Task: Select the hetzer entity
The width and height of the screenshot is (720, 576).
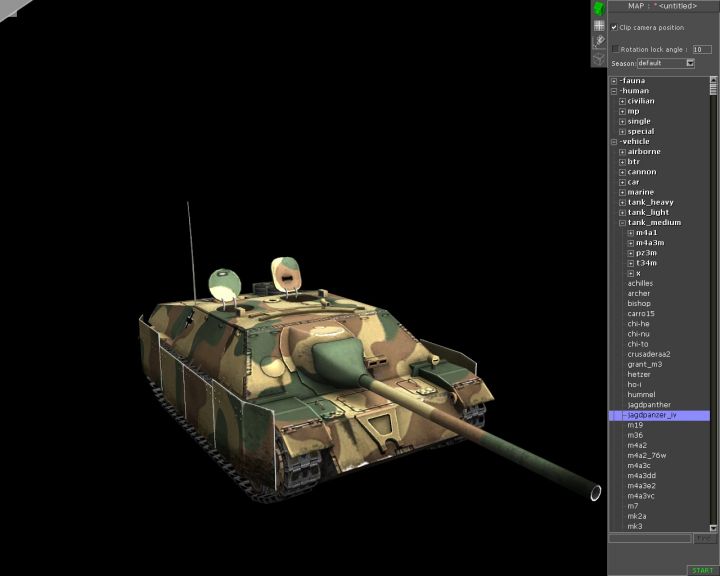Action: 639,375
